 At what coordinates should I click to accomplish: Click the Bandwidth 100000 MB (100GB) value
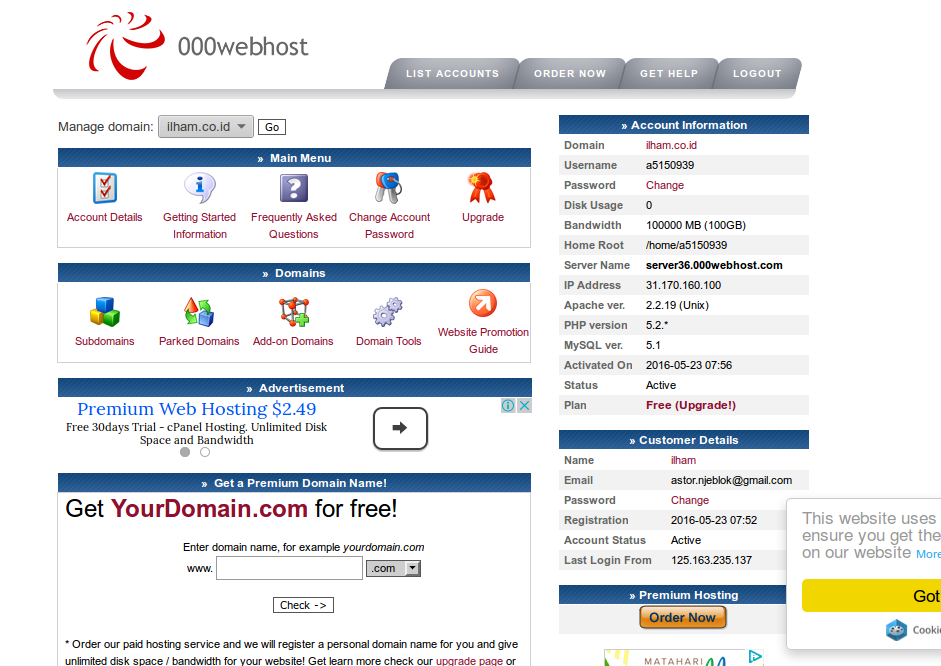pyautogui.click(x=696, y=226)
